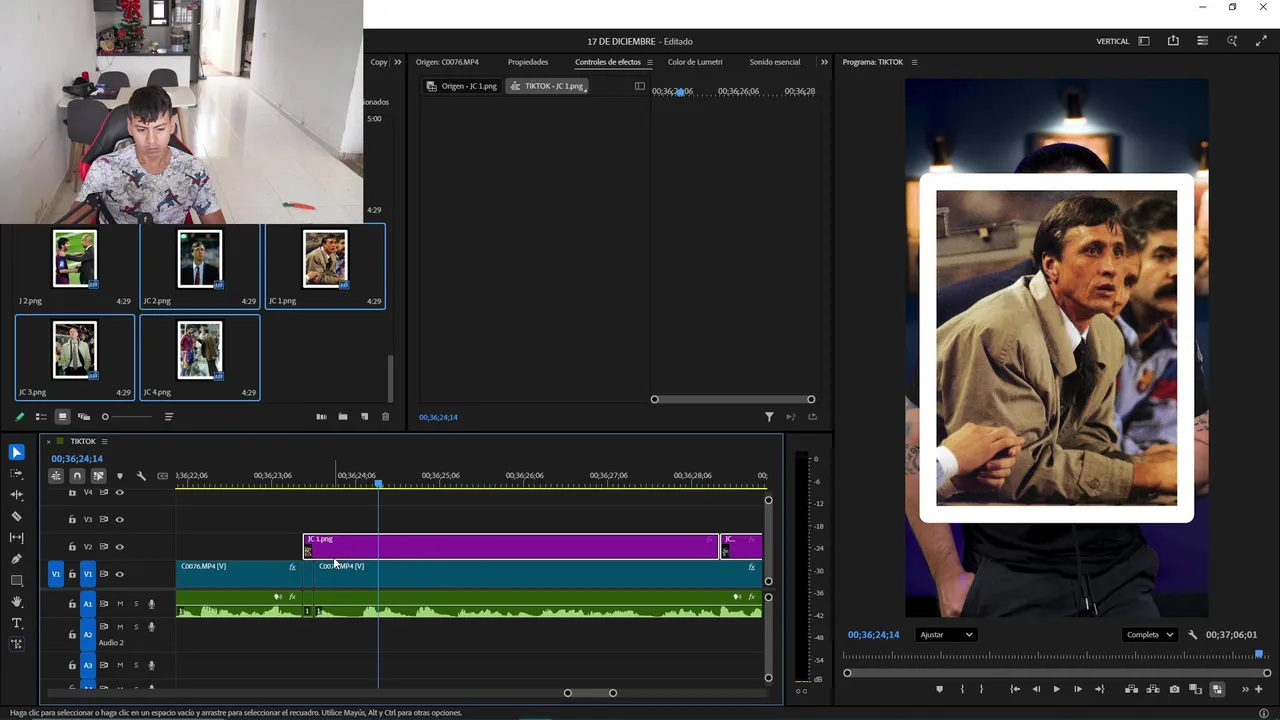Image resolution: width=1280 pixels, height=720 pixels.
Task: Open Completa playback resolution dropdown
Action: (x=1149, y=635)
